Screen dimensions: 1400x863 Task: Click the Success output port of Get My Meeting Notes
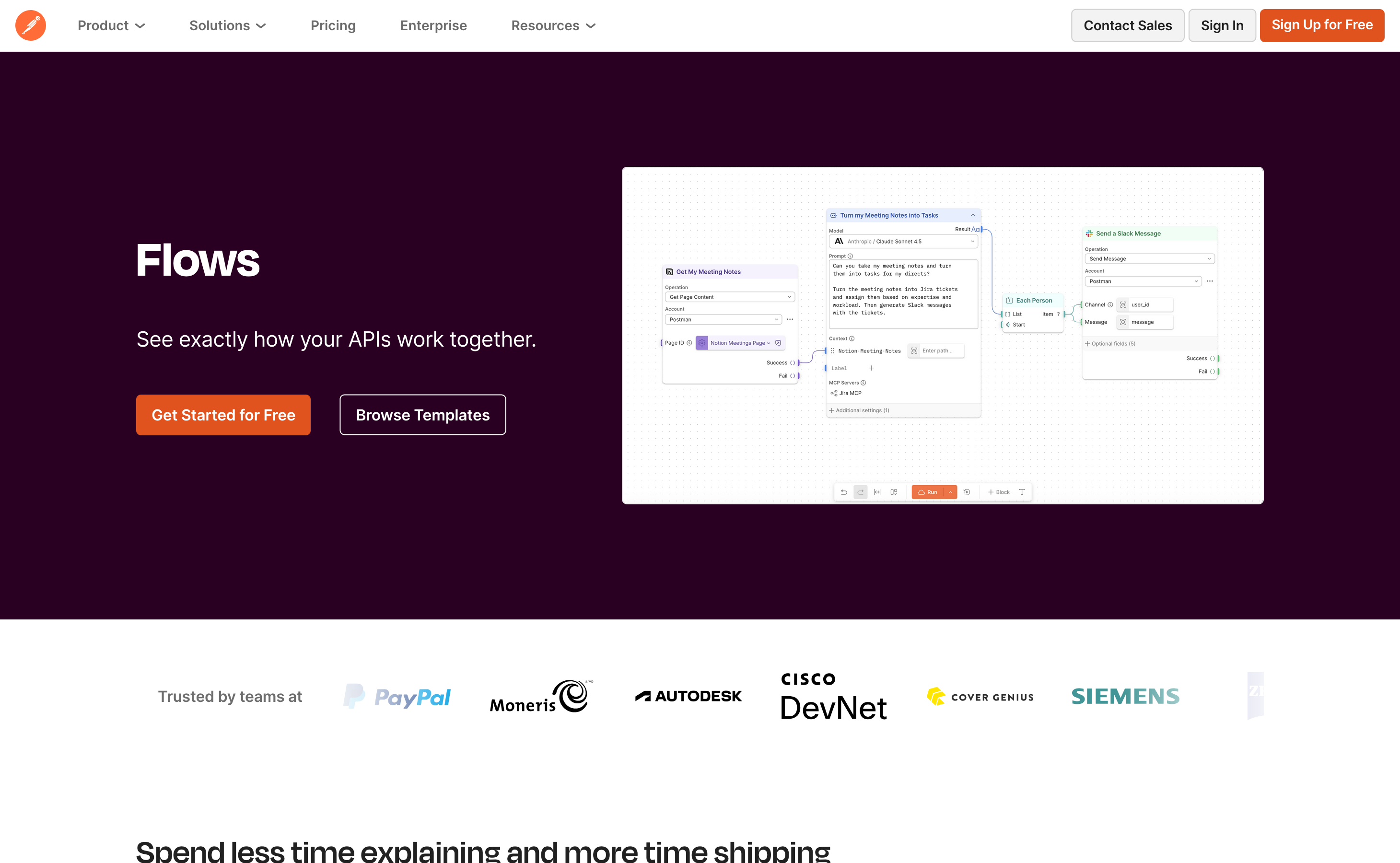(x=798, y=362)
